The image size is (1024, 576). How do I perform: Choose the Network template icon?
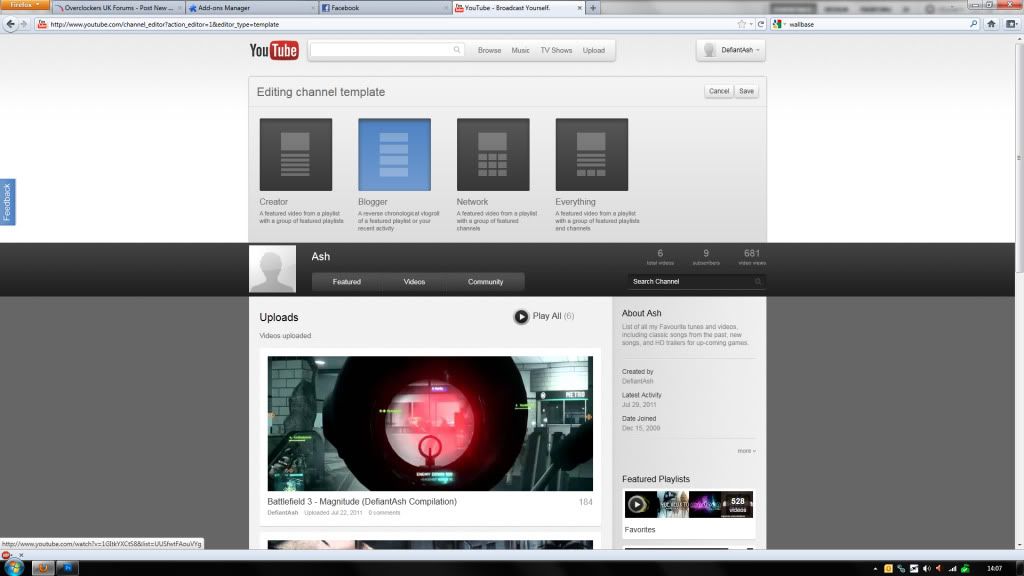(493, 155)
